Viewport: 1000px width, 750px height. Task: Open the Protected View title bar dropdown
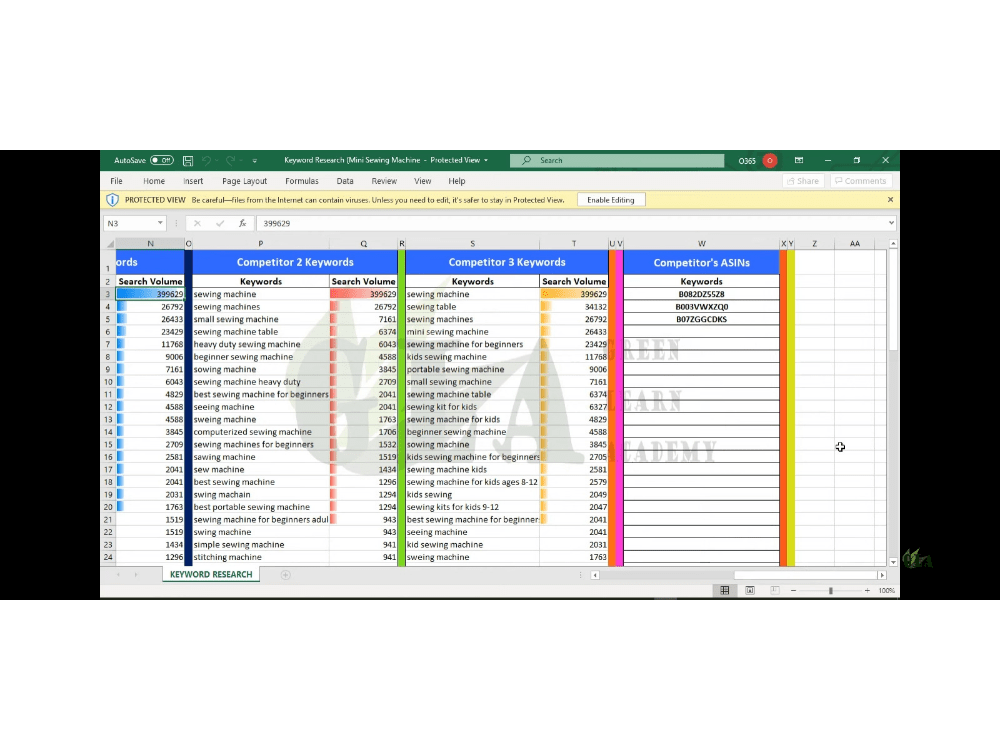(485, 160)
